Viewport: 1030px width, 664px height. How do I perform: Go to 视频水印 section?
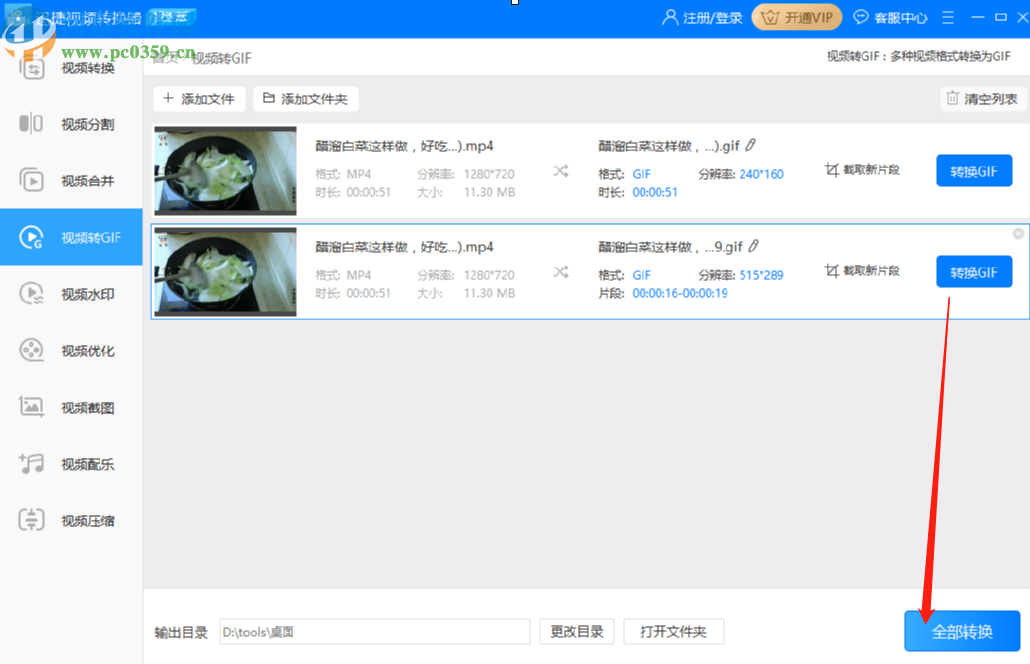tap(71, 294)
